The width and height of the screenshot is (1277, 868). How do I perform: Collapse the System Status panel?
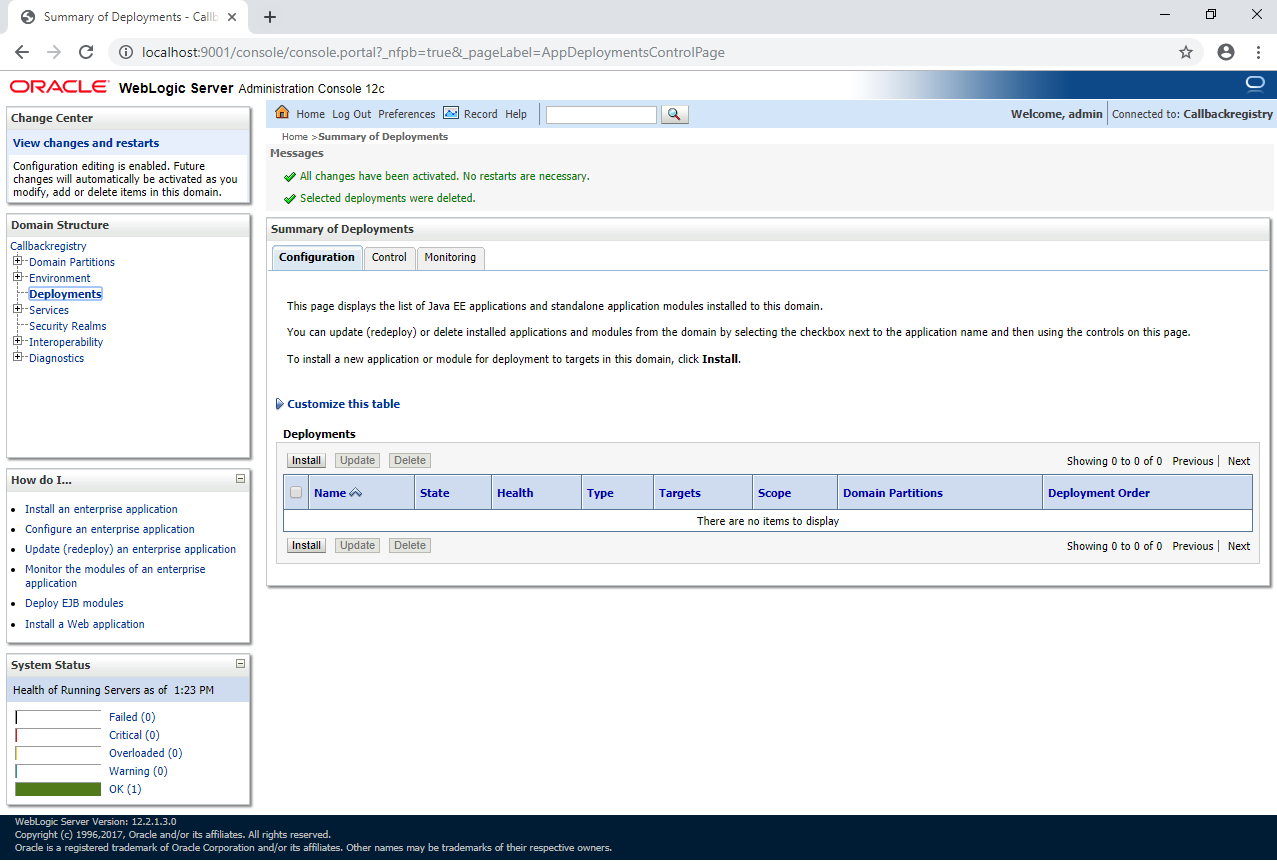click(240, 664)
